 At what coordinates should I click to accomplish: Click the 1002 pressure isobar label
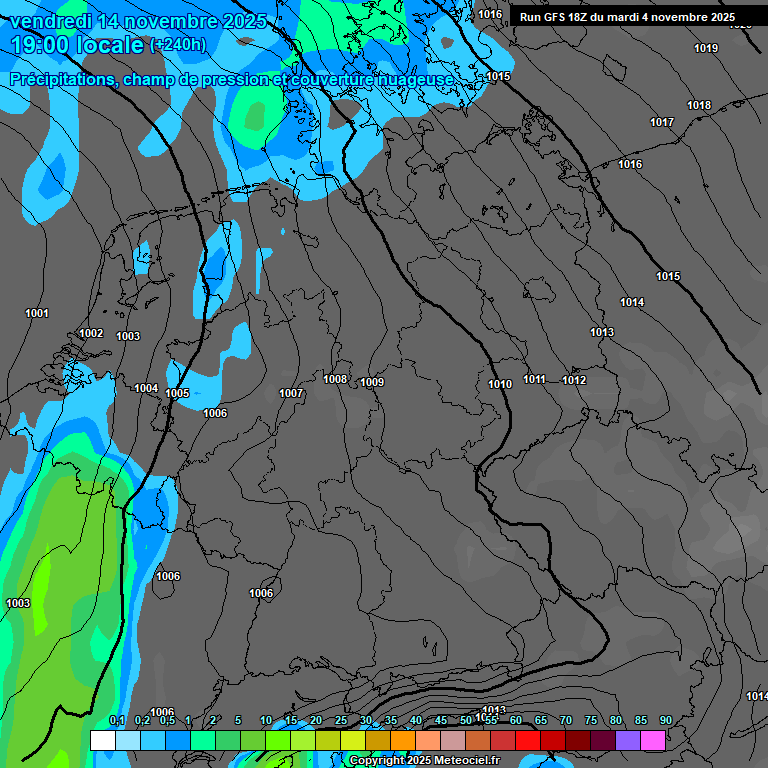click(91, 334)
